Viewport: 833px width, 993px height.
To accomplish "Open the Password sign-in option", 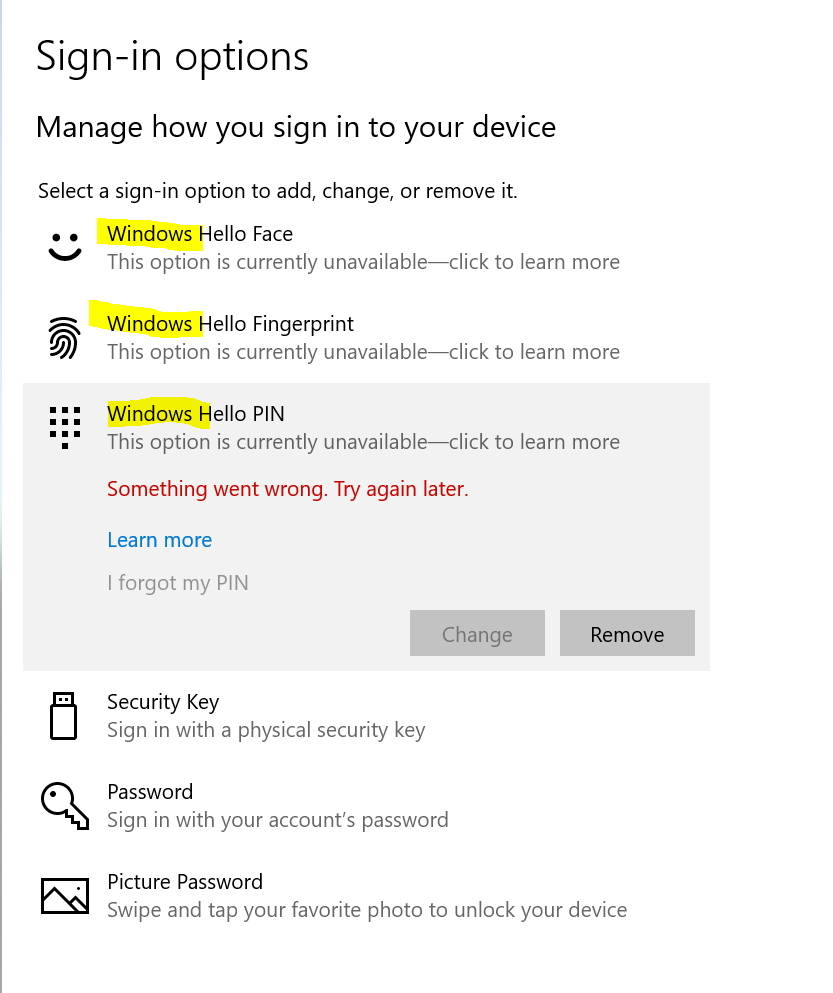I will 150,792.
